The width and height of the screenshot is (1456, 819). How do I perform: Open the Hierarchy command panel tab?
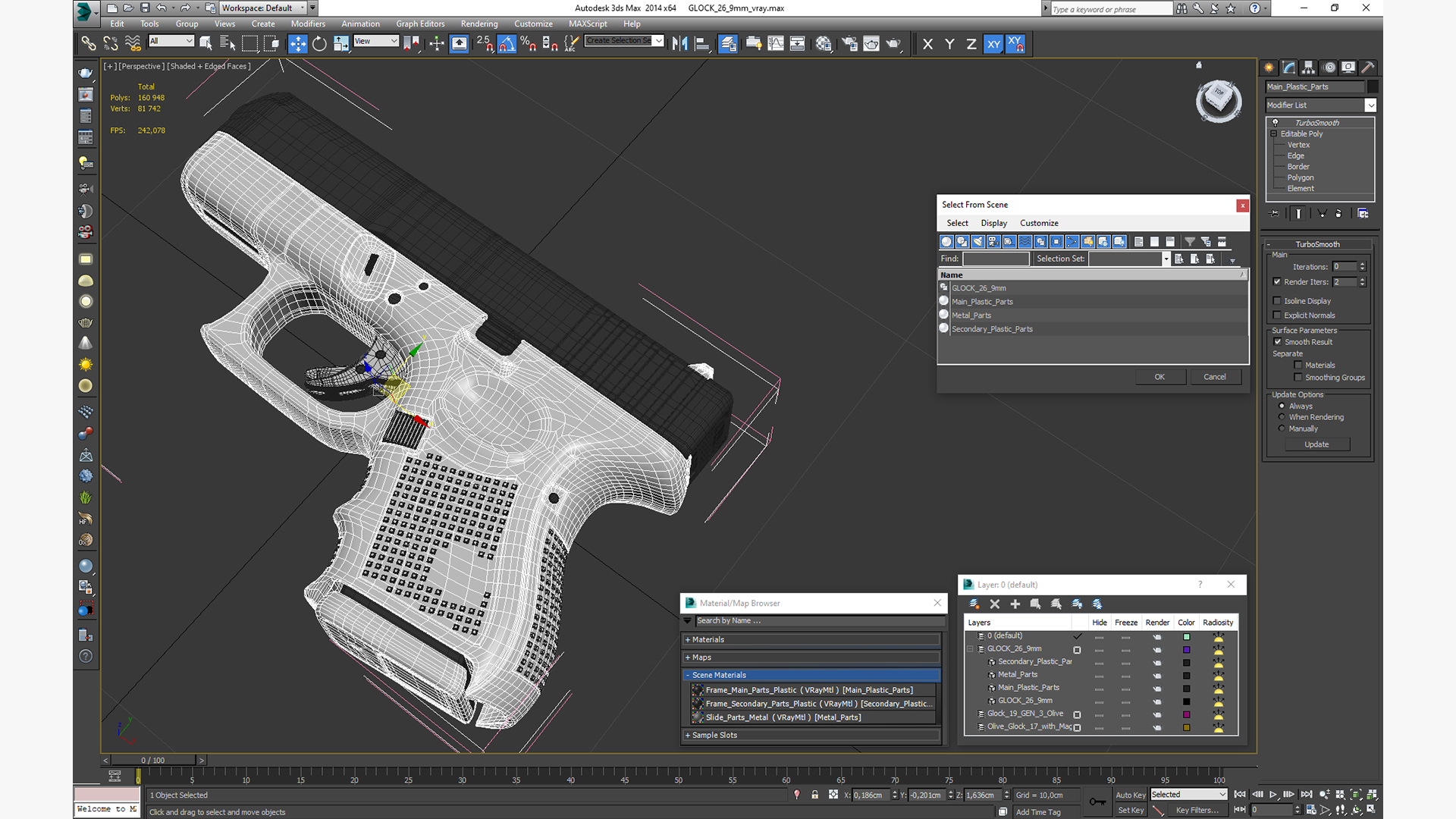click(1309, 67)
